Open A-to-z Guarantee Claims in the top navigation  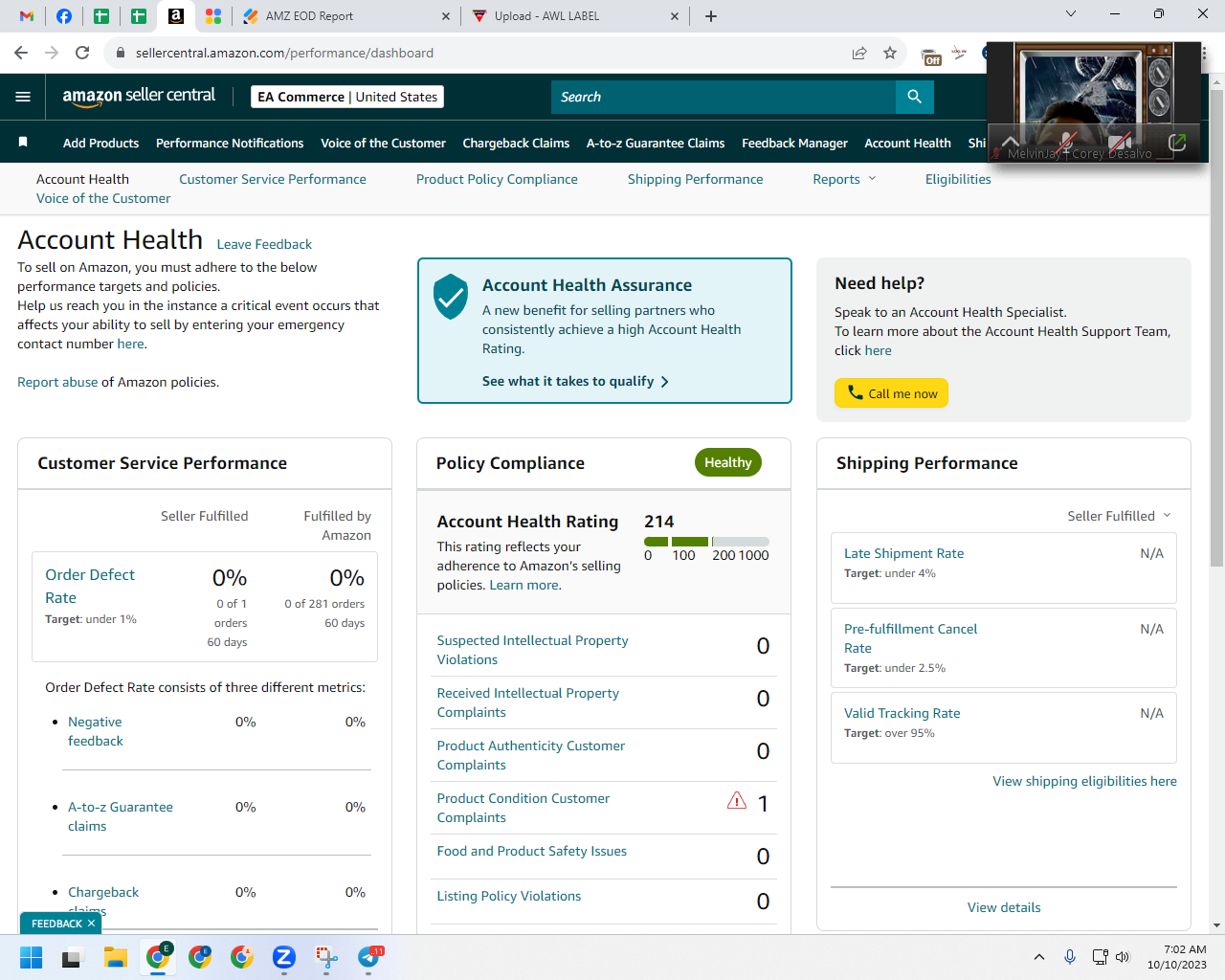(656, 143)
